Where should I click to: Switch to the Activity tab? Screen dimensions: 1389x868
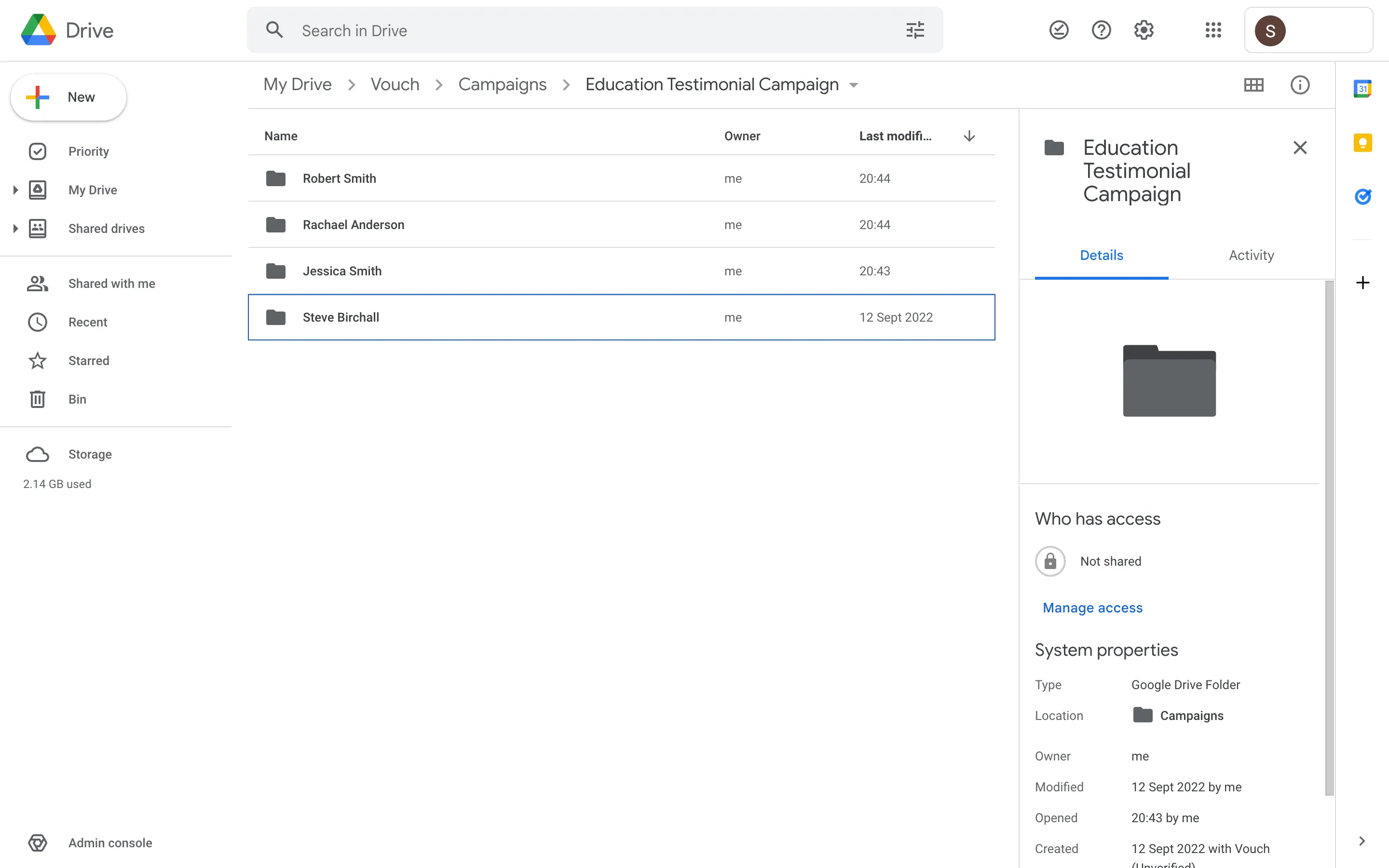(1251, 255)
